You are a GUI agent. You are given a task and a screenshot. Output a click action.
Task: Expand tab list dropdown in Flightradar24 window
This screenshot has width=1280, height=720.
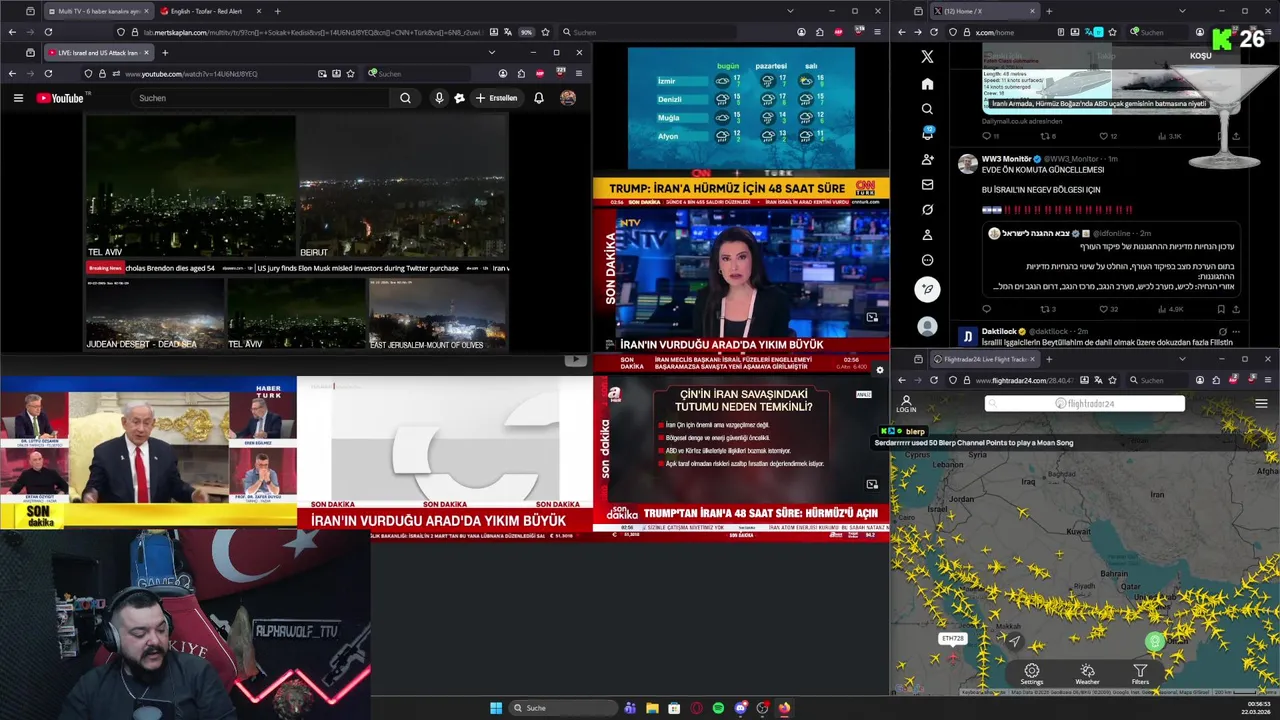[x=1182, y=359]
